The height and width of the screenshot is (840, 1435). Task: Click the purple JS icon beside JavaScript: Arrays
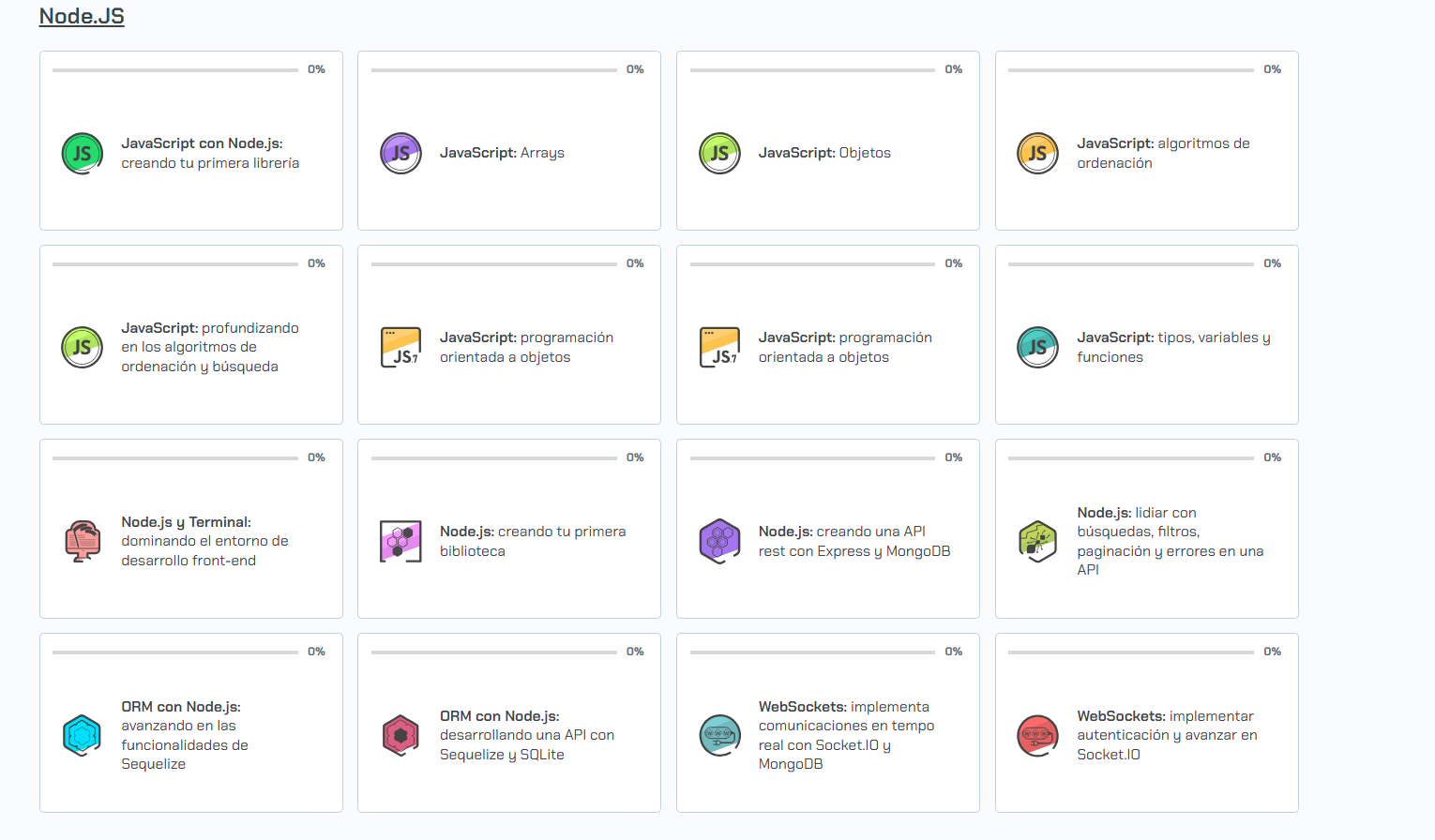(x=401, y=154)
